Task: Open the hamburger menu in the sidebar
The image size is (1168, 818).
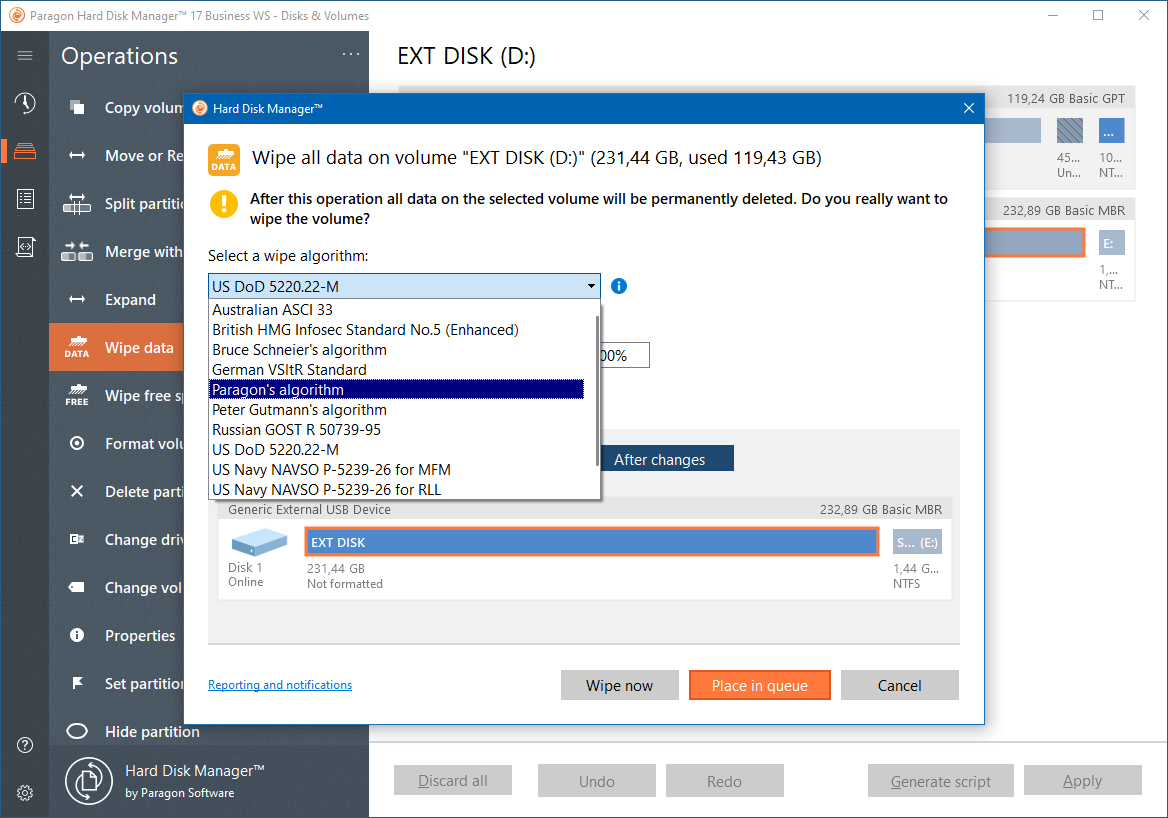Action: 25,56
